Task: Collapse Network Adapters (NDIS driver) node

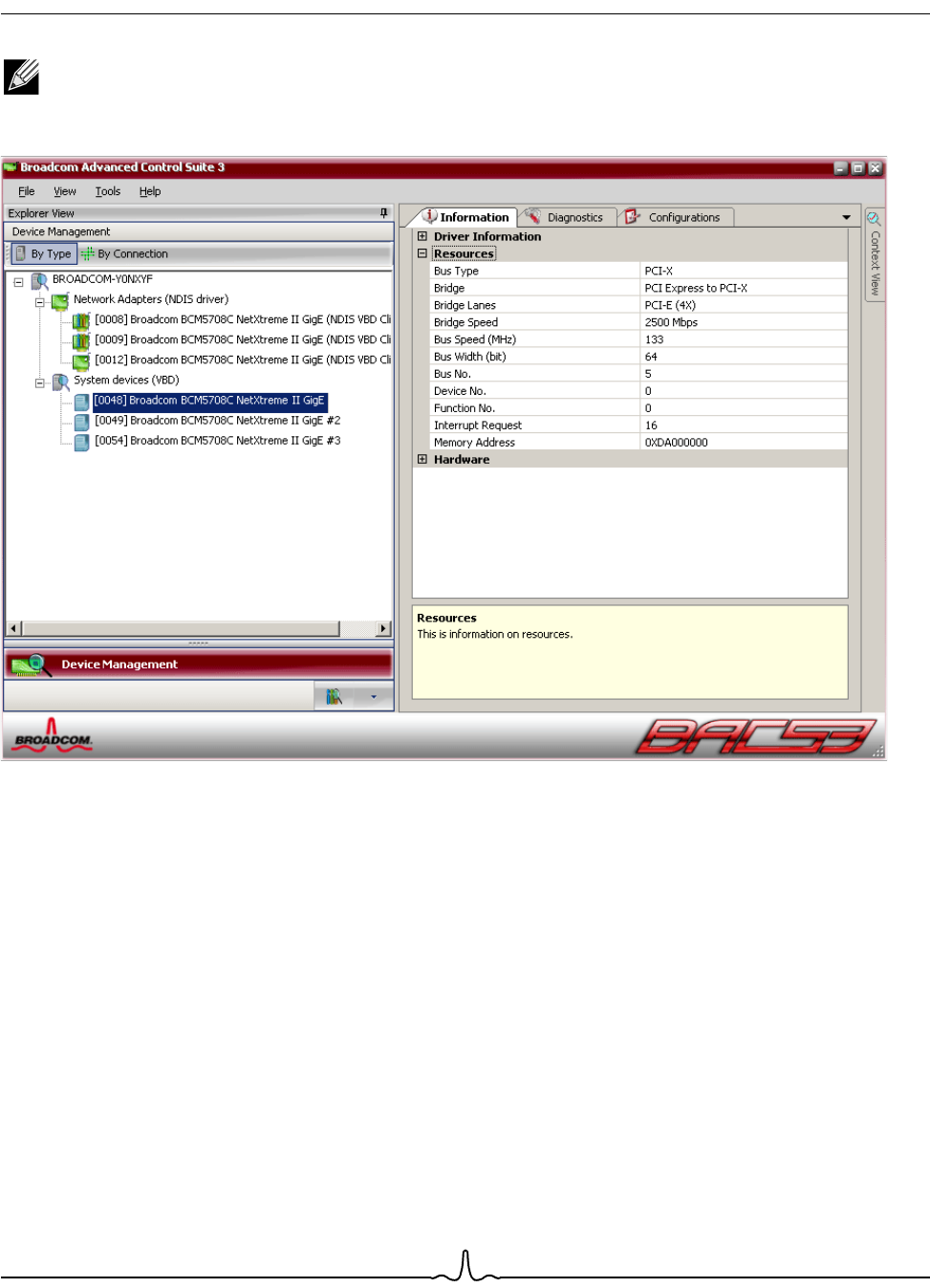Action: tap(40, 302)
